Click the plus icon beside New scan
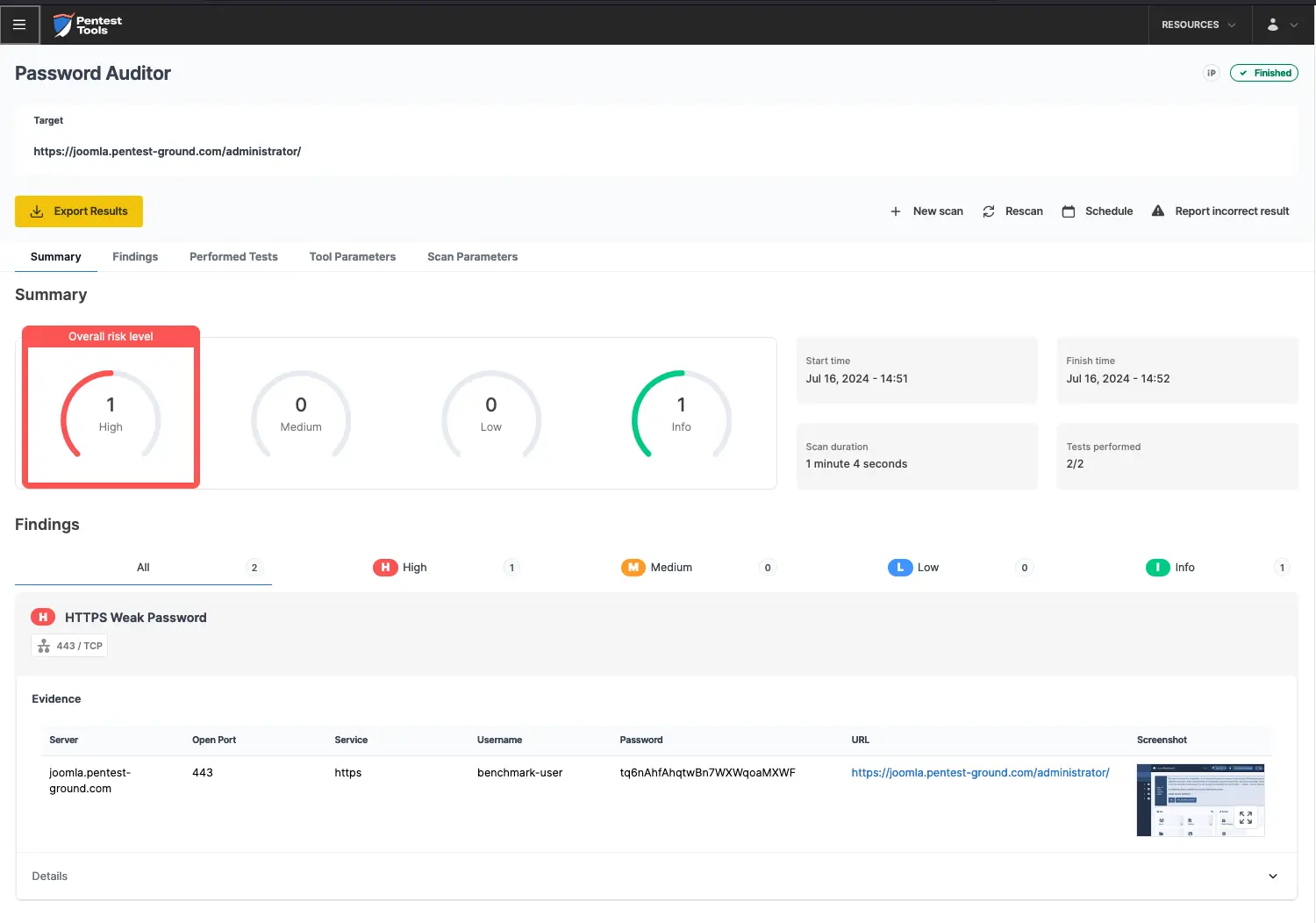1316x923 pixels. coord(896,211)
